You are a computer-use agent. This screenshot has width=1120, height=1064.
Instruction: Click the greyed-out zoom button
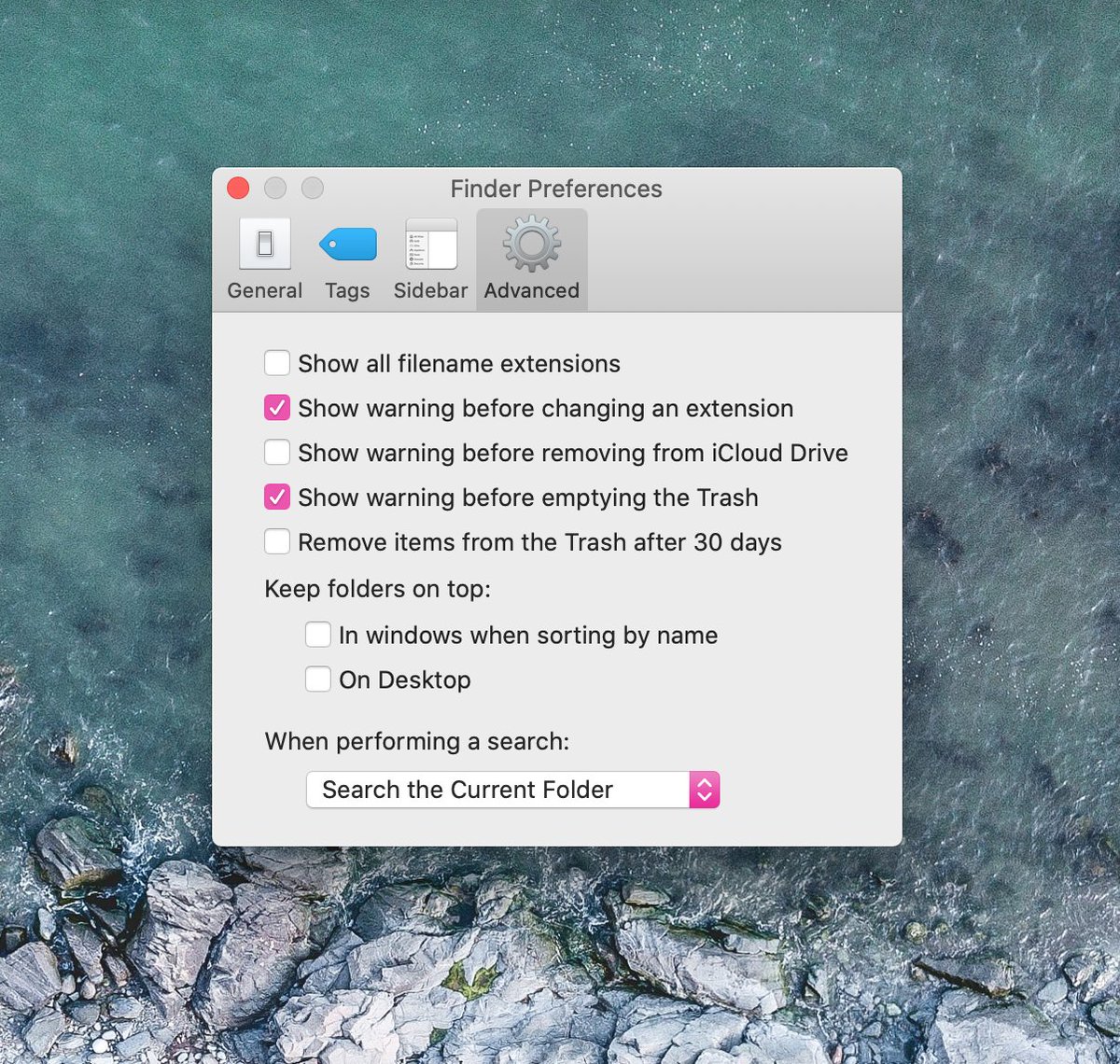[x=313, y=189]
